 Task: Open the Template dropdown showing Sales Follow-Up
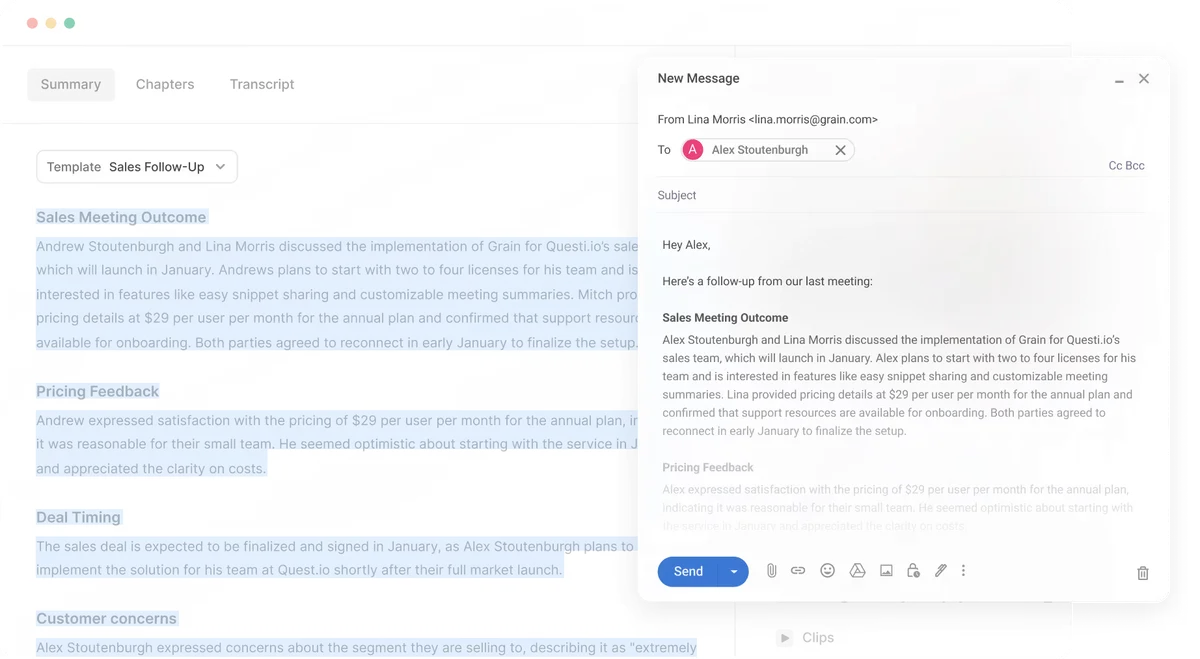[x=137, y=167]
